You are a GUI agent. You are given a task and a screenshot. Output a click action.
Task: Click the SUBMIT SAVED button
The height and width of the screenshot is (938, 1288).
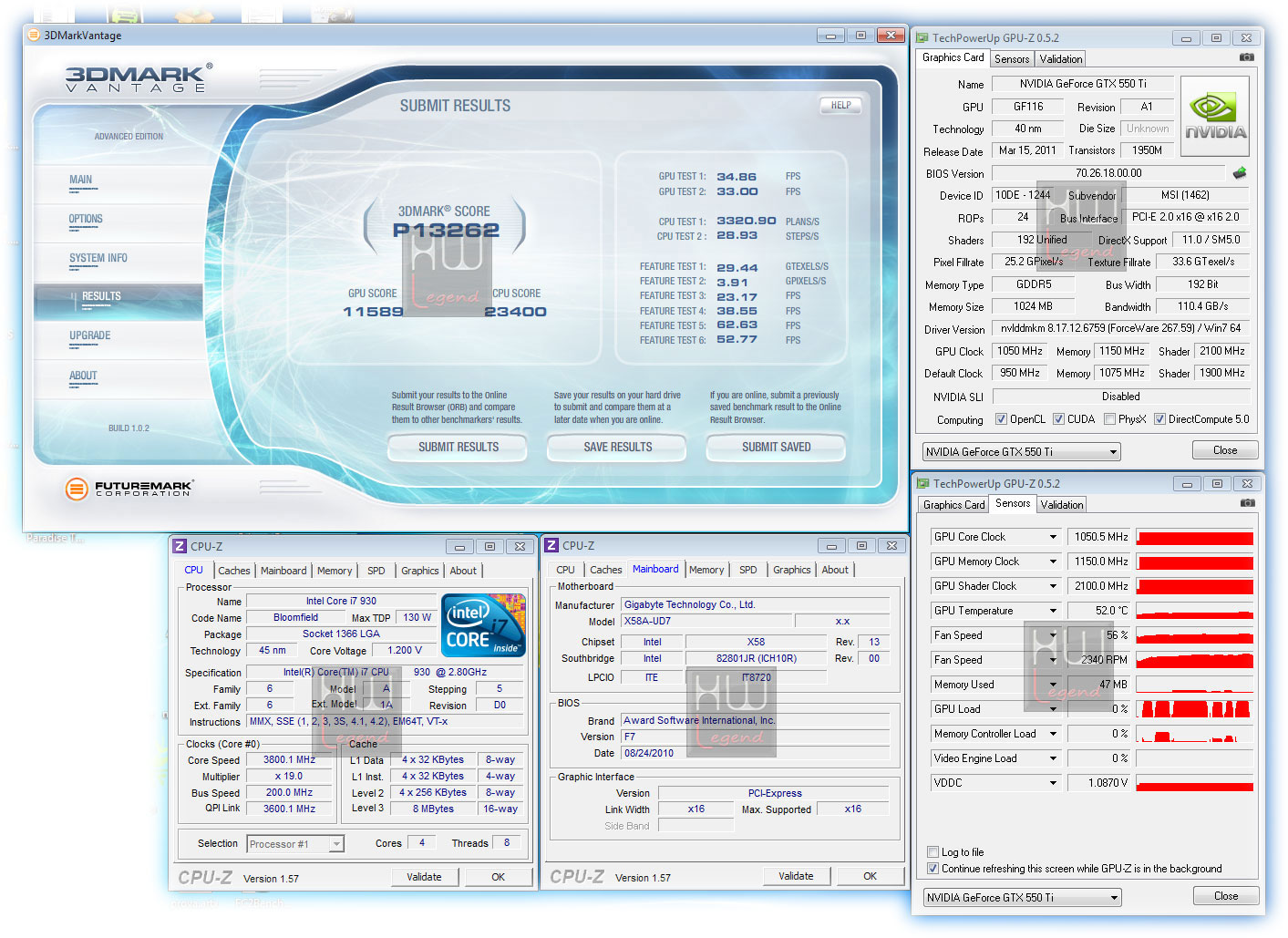pyautogui.click(x=776, y=448)
